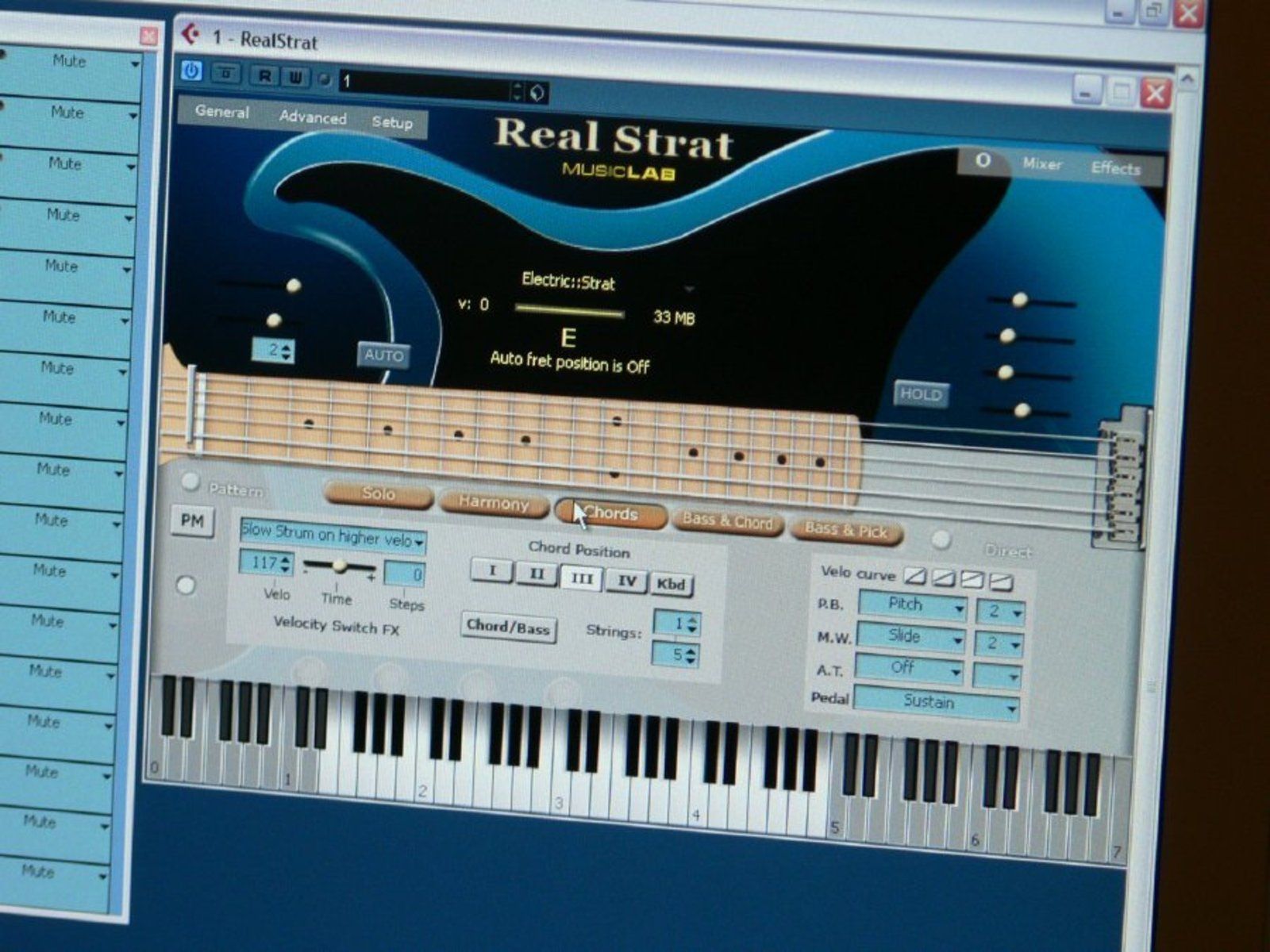The height and width of the screenshot is (952, 1270).
Task: Adjust the Velo stepper showing 117
Action: [267, 563]
